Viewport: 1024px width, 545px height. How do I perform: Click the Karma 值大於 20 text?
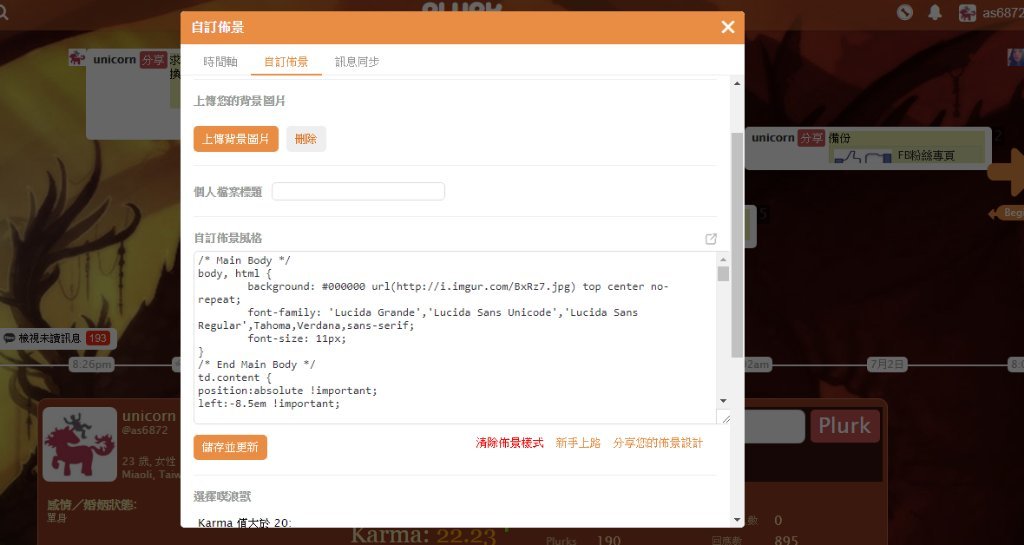[245, 522]
